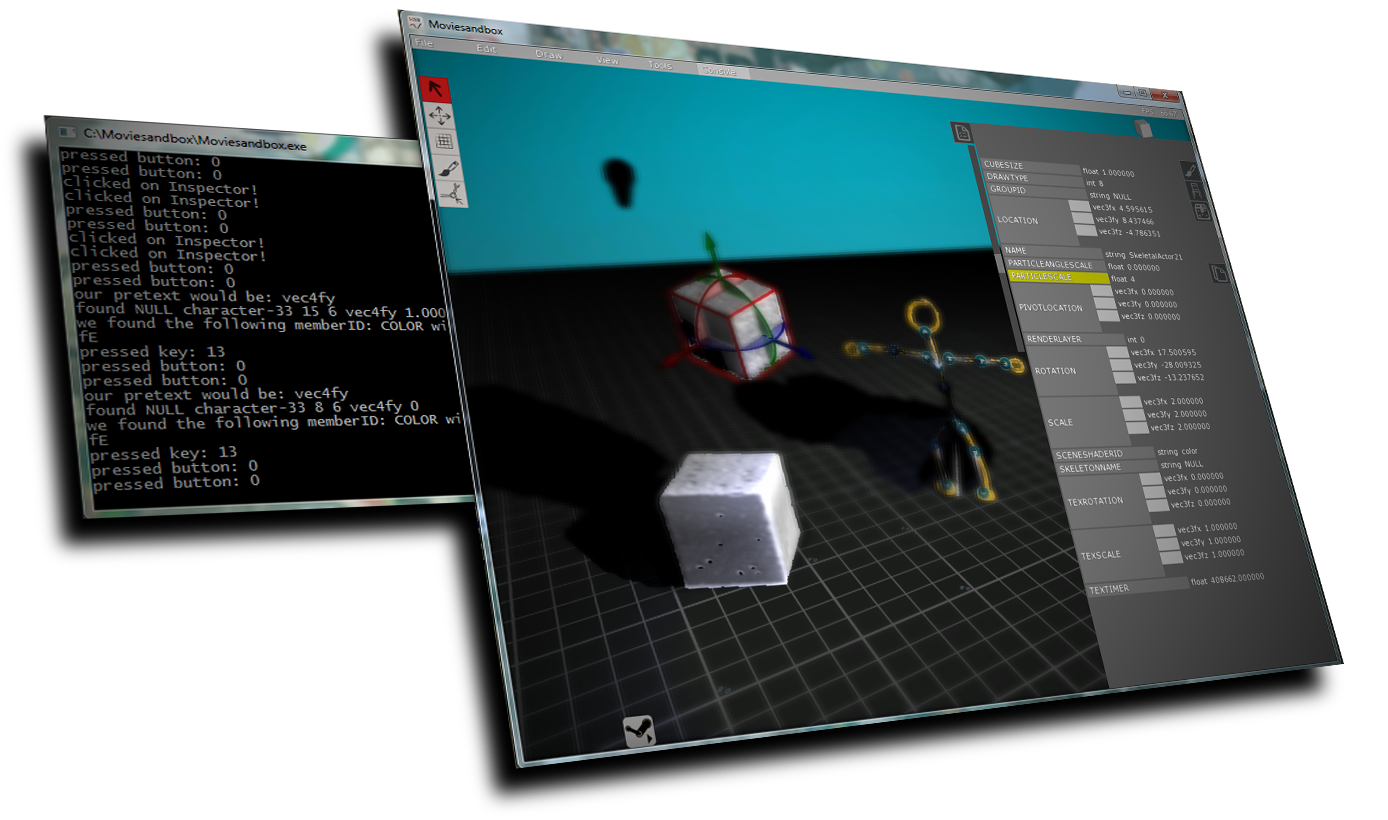This screenshot has height=820, width=1388.
Task: Click the NAME property button
Action: 1052,251
